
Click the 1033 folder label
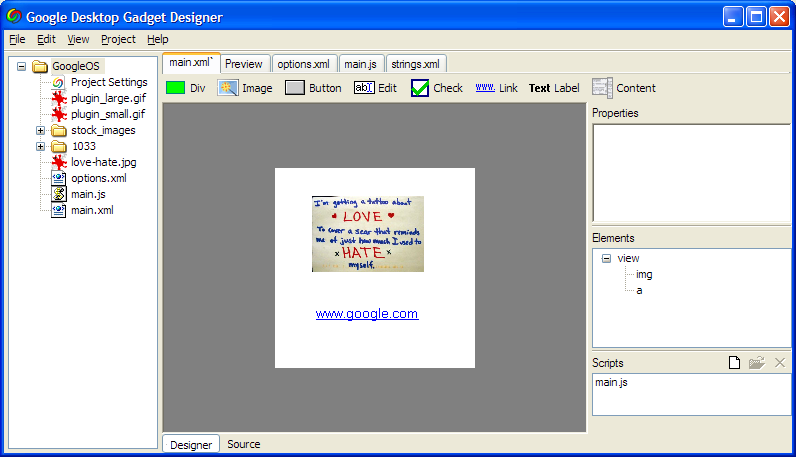tap(84, 146)
